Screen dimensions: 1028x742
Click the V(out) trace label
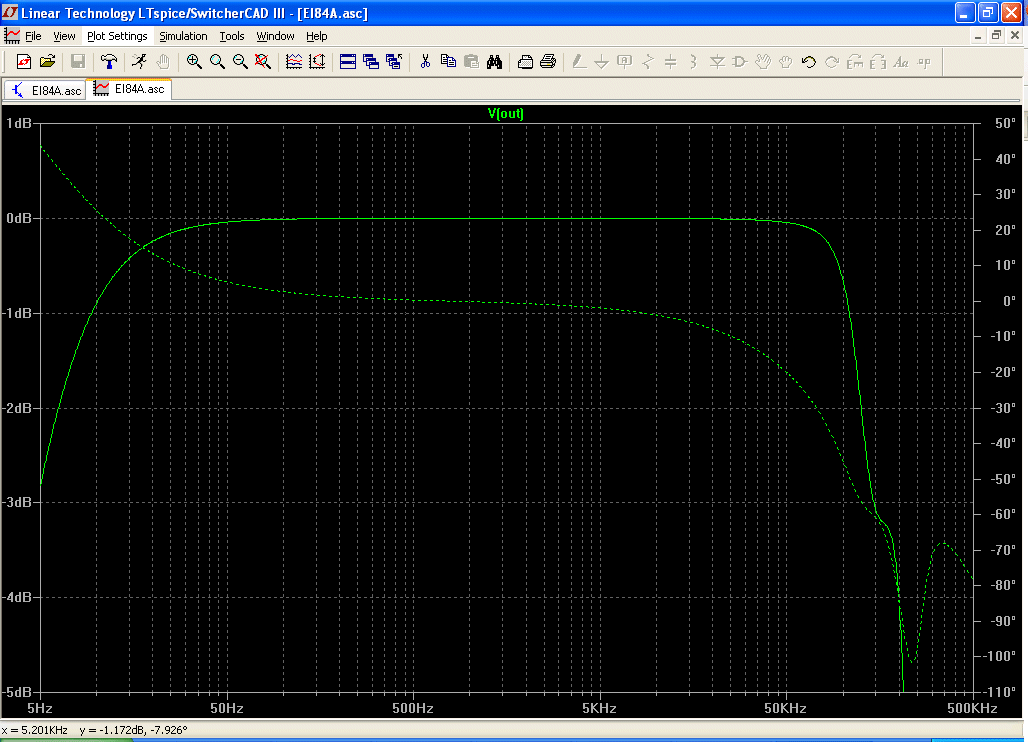[505, 113]
